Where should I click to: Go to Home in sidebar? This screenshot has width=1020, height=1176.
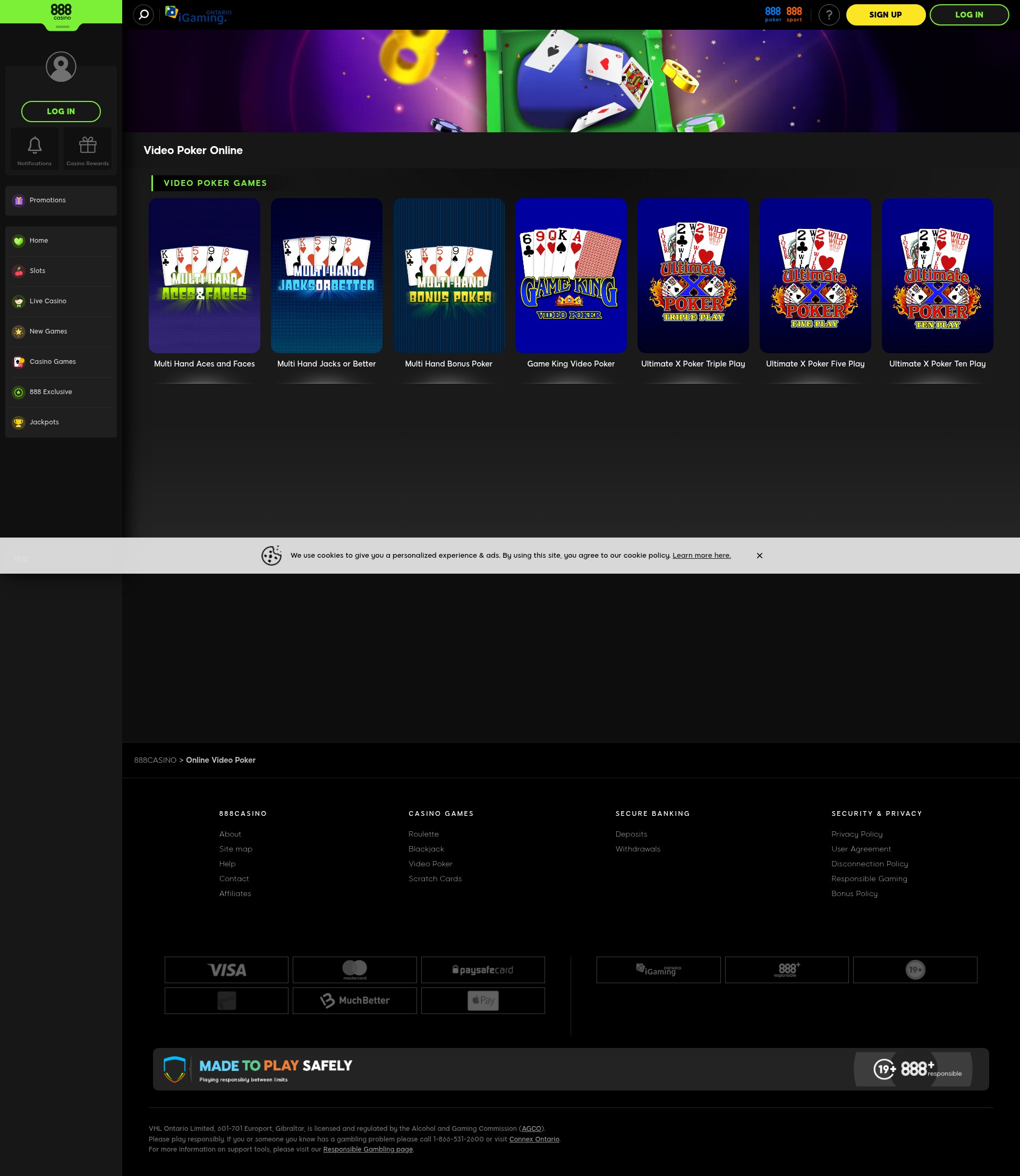tap(61, 241)
